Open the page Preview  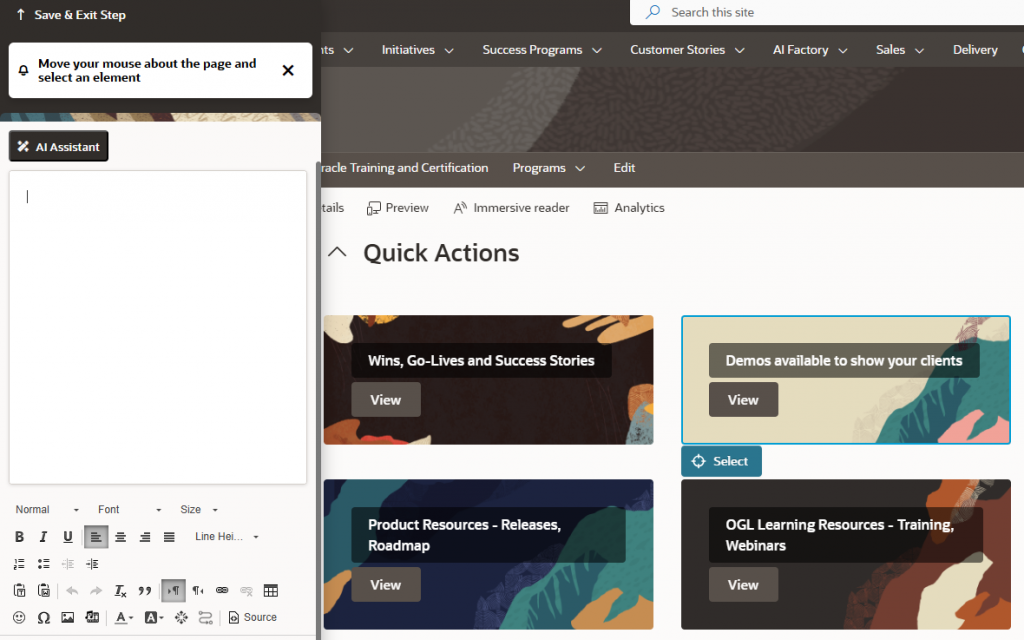(x=397, y=208)
